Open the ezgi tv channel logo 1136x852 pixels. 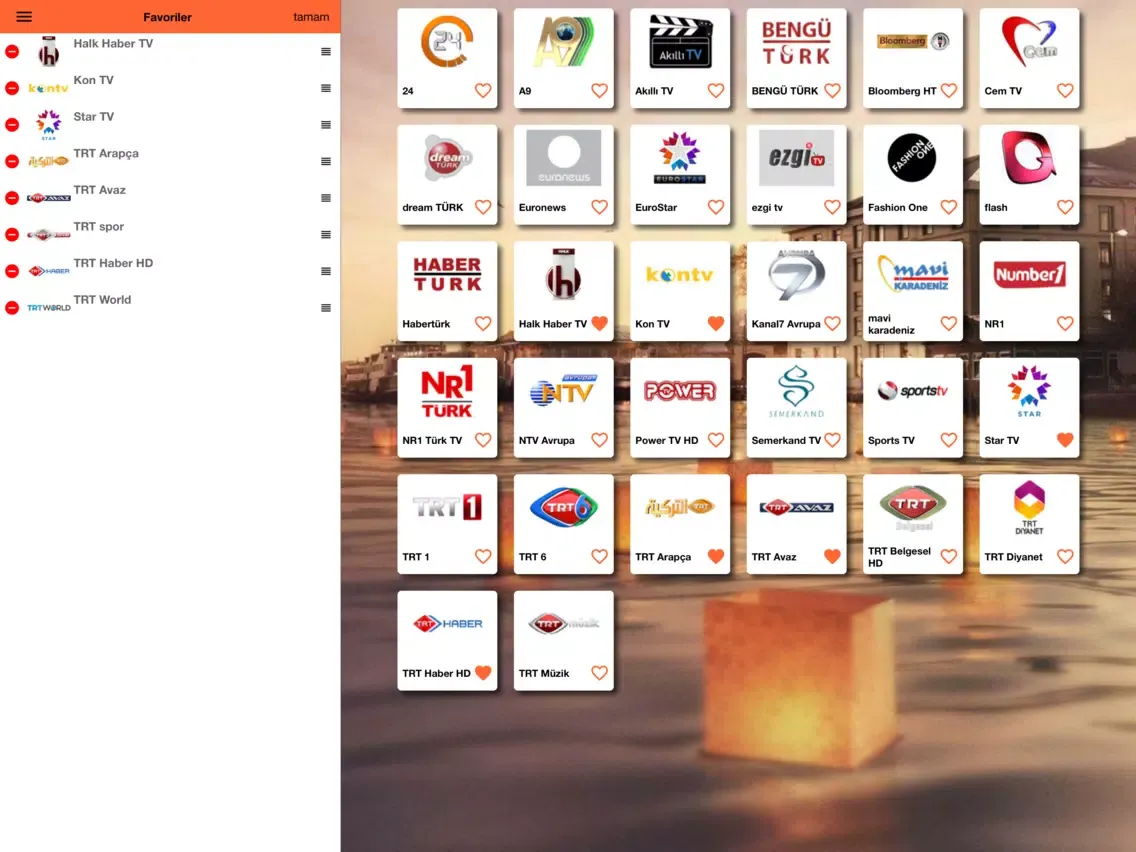tap(796, 158)
